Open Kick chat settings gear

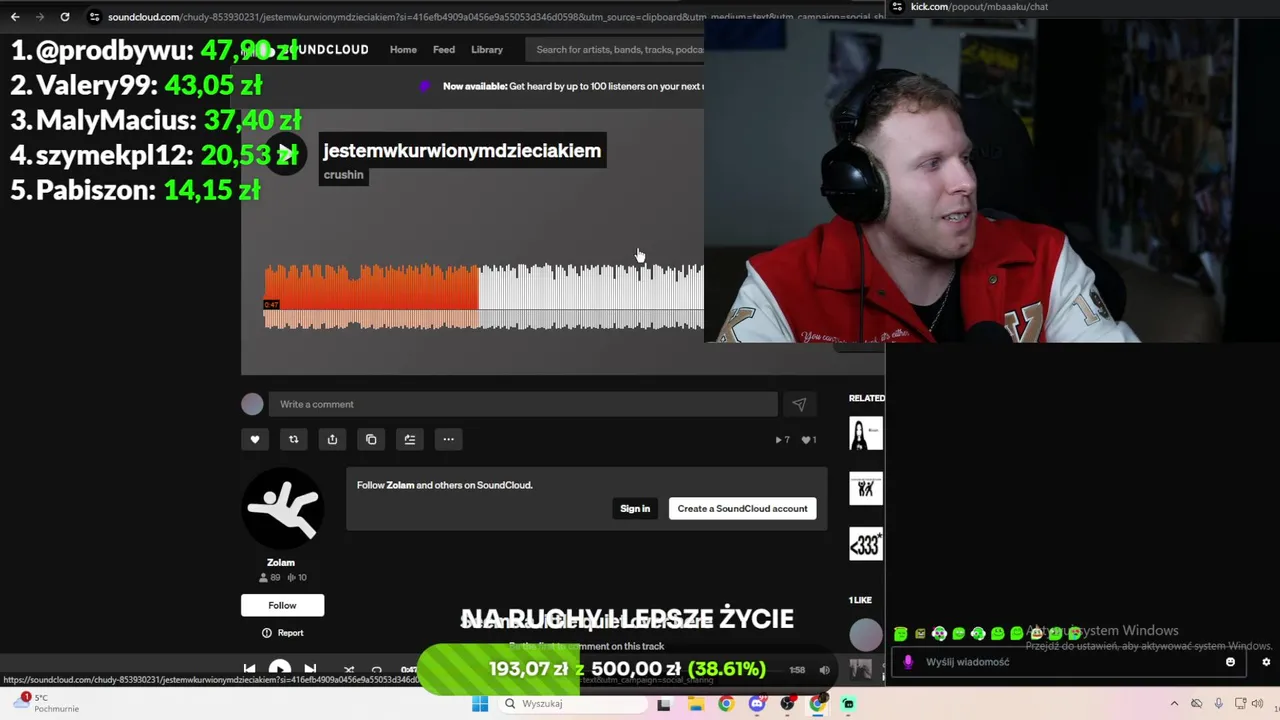point(1266,662)
